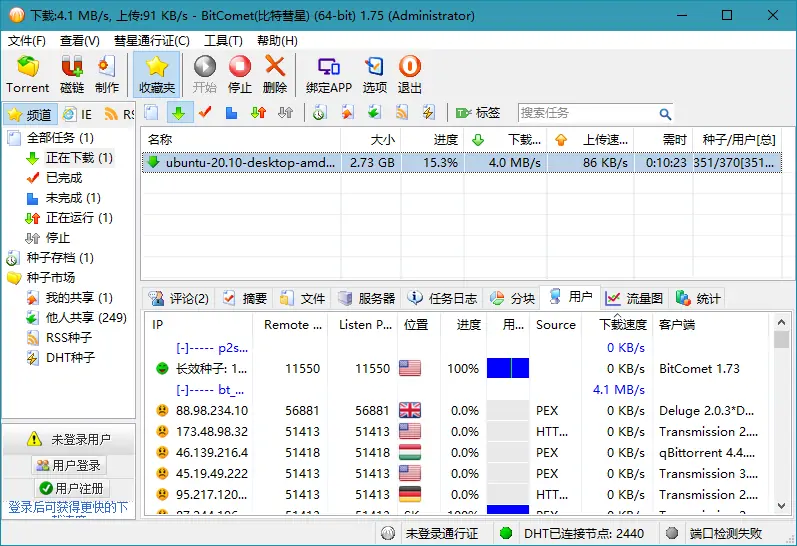The image size is (797, 546).
Task: Open the 标签 tags dropdown
Action: tap(478, 112)
